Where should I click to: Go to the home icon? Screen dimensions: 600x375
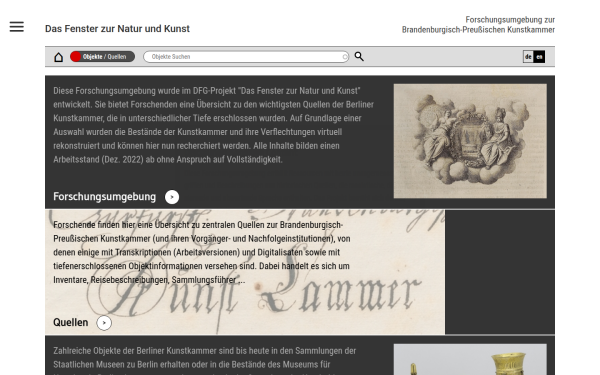coord(59,57)
